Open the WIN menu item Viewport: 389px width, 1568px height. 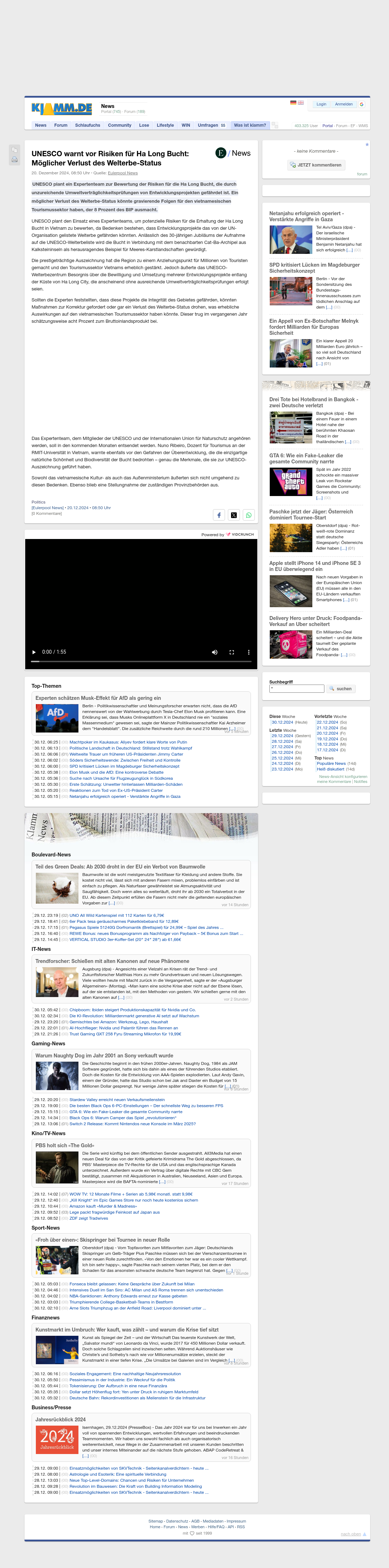pyautogui.click(x=186, y=125)
